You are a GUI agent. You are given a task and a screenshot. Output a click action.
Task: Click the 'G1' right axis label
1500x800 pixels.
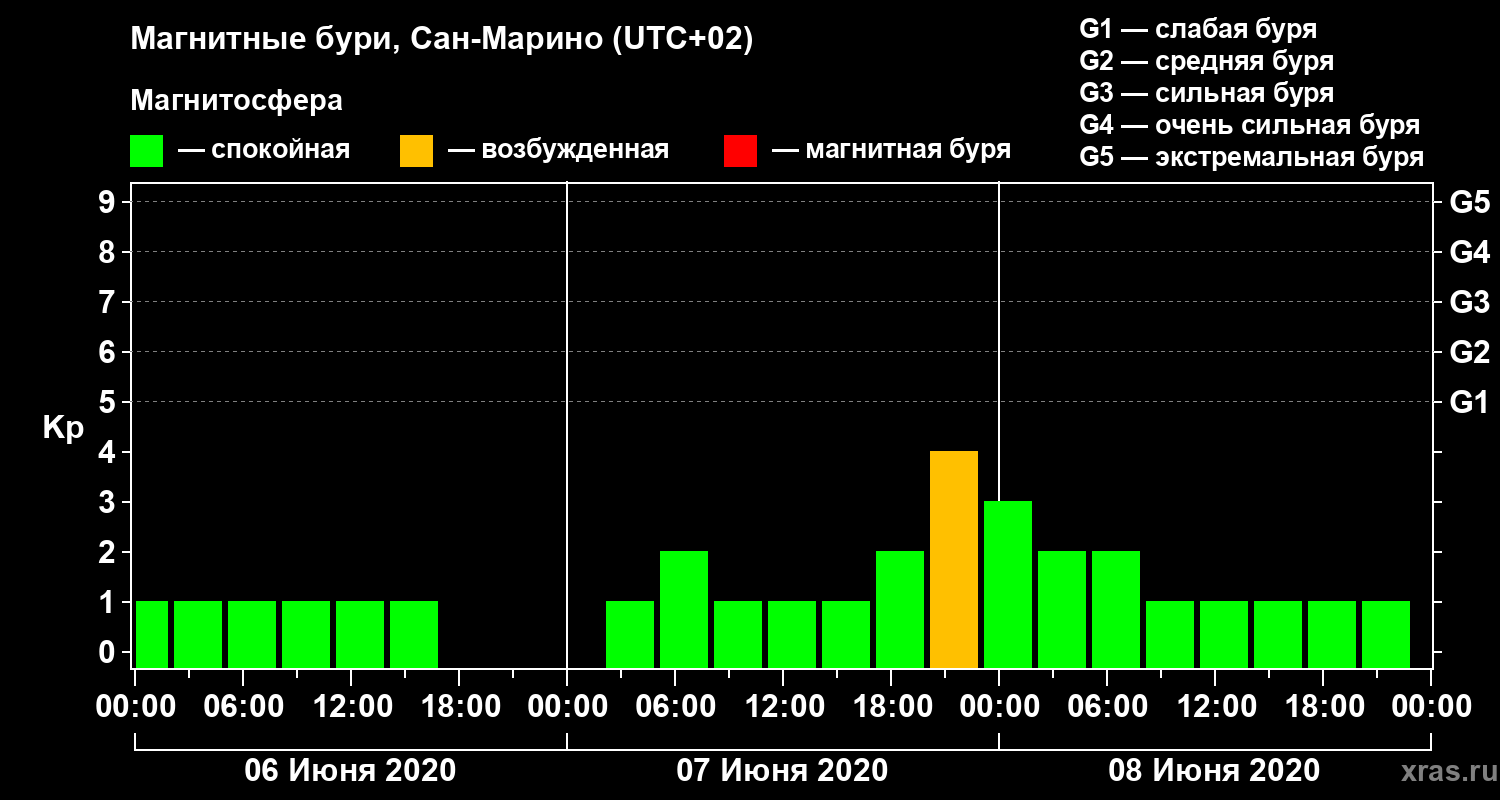click(x=1470, y=402)
